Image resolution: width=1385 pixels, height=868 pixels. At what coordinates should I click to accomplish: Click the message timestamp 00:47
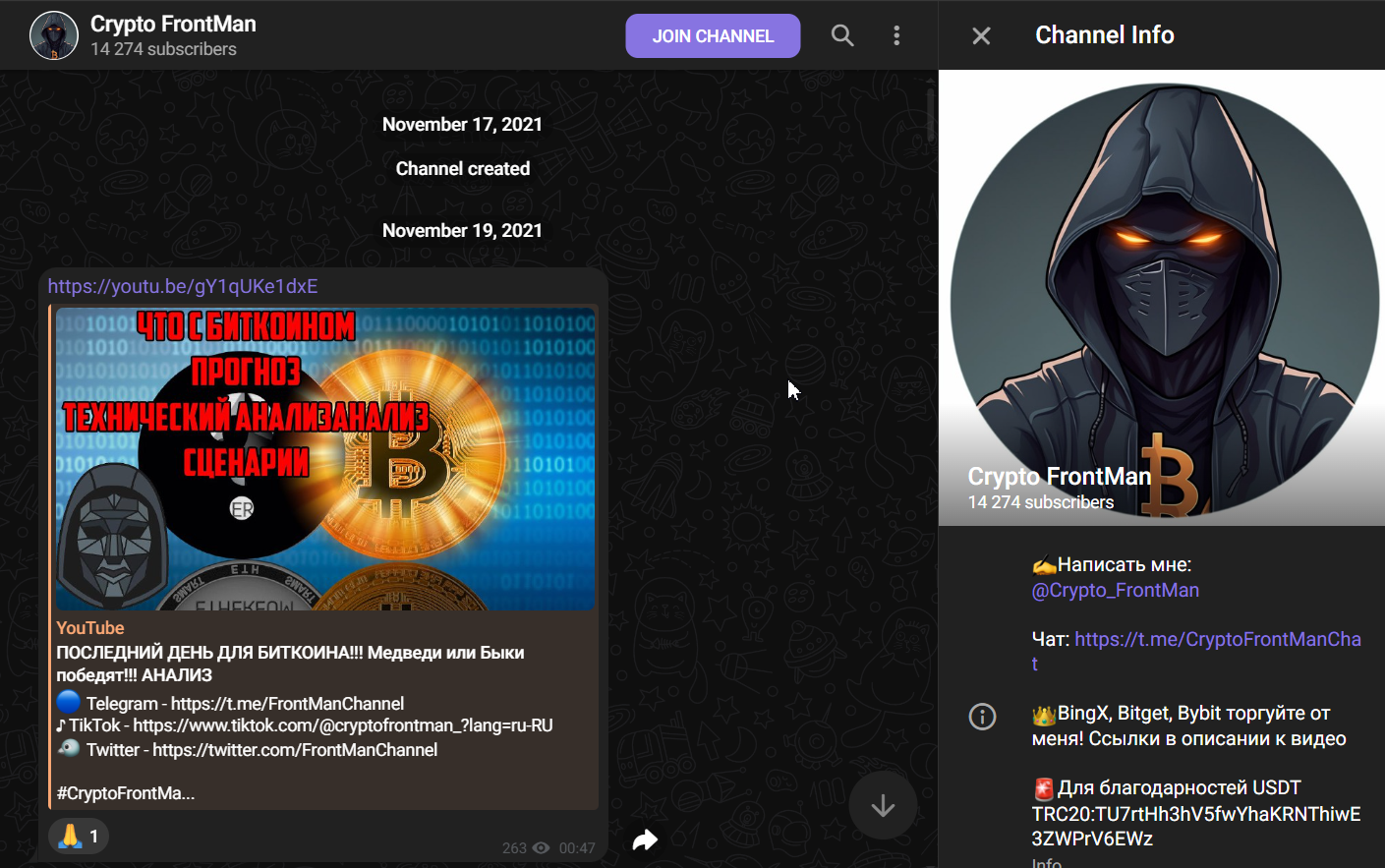[577, 848]
